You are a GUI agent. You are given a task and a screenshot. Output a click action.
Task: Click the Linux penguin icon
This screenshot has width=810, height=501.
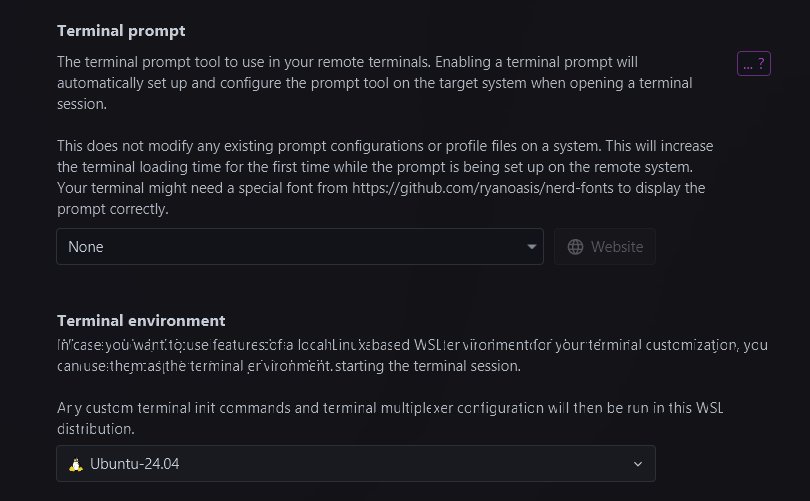76,464
